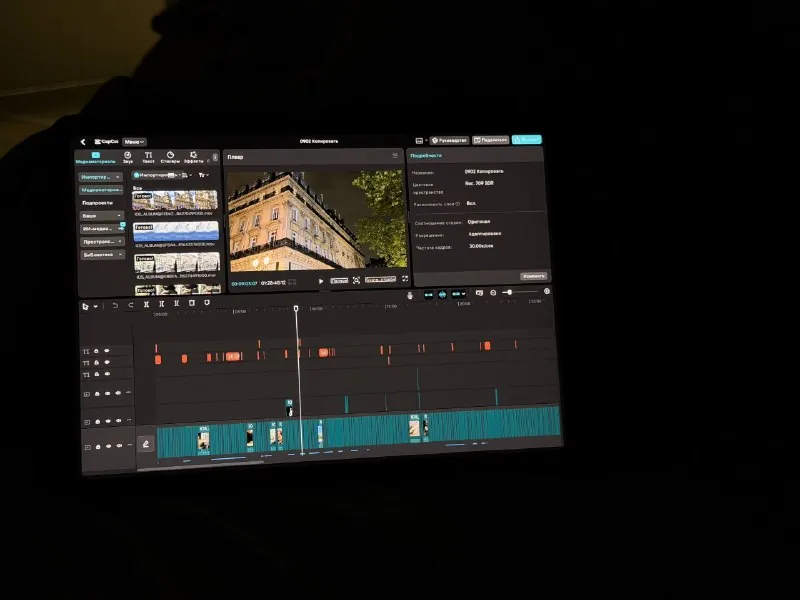The image size is (800, 600).
Task: Switch to the Звук (Audio) tab
Action: [x=128, y=158]
